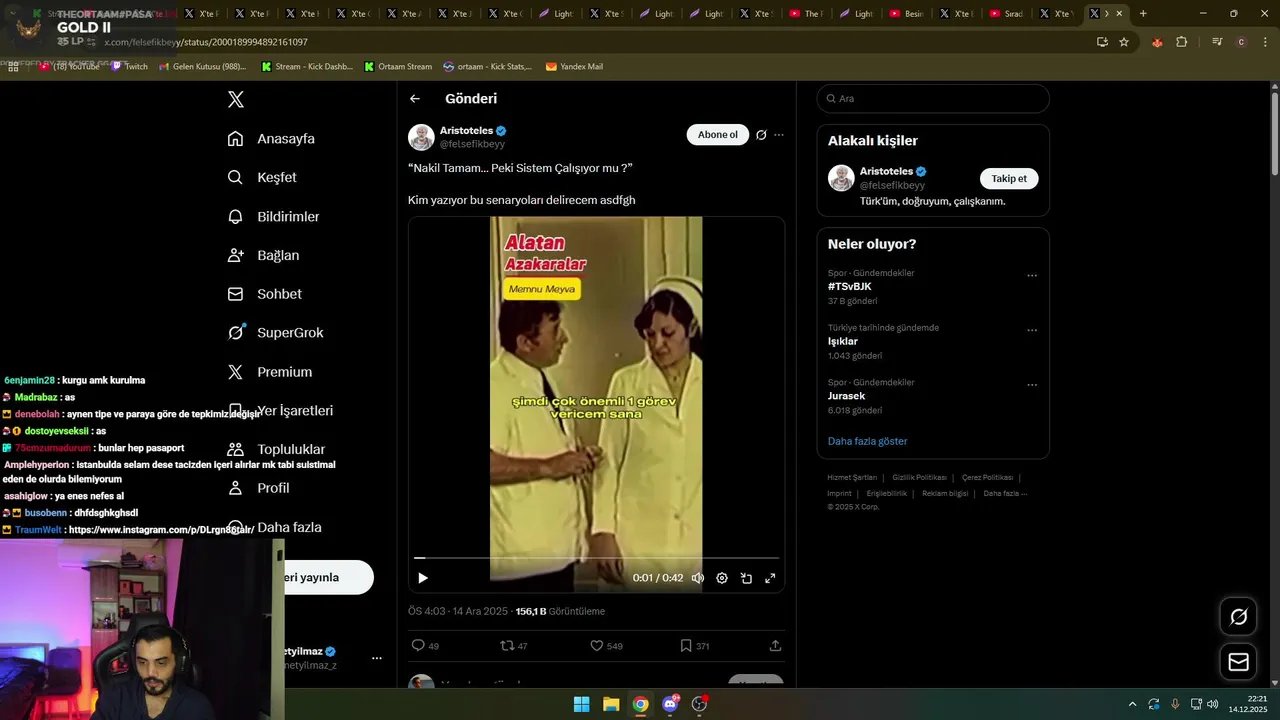The height and width of the screenshot is (720, 1280).
Task: Expand Daha fazla footer menu
Action: [x=1005, y=493]
